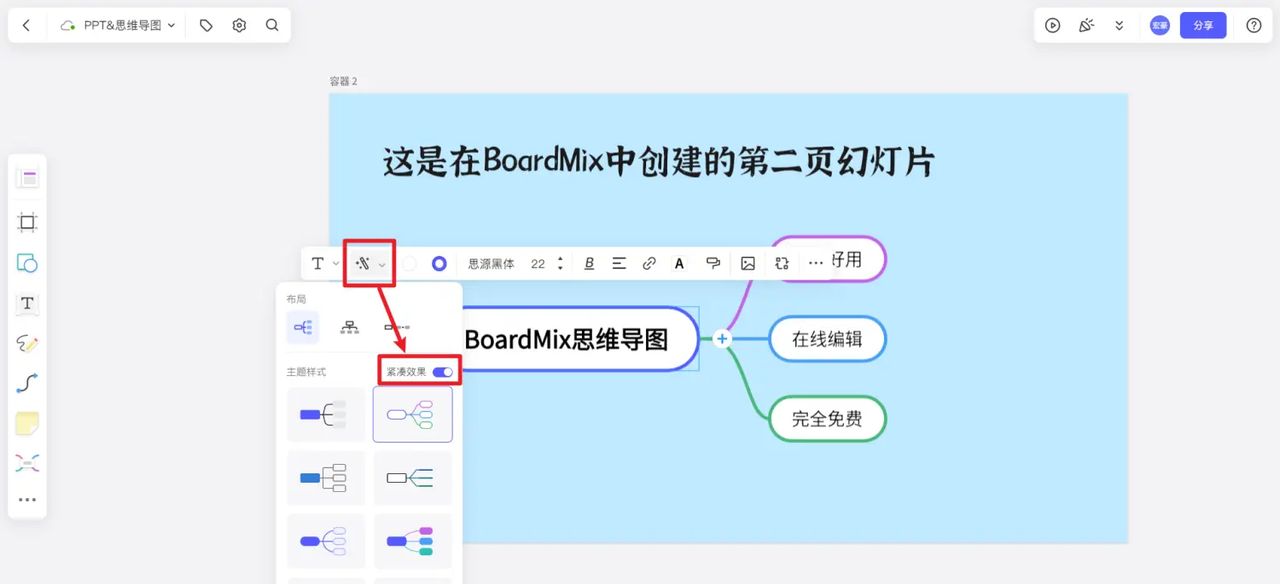Select the 完全免费 branch node
1280x584 pixels.
point(827,419)
